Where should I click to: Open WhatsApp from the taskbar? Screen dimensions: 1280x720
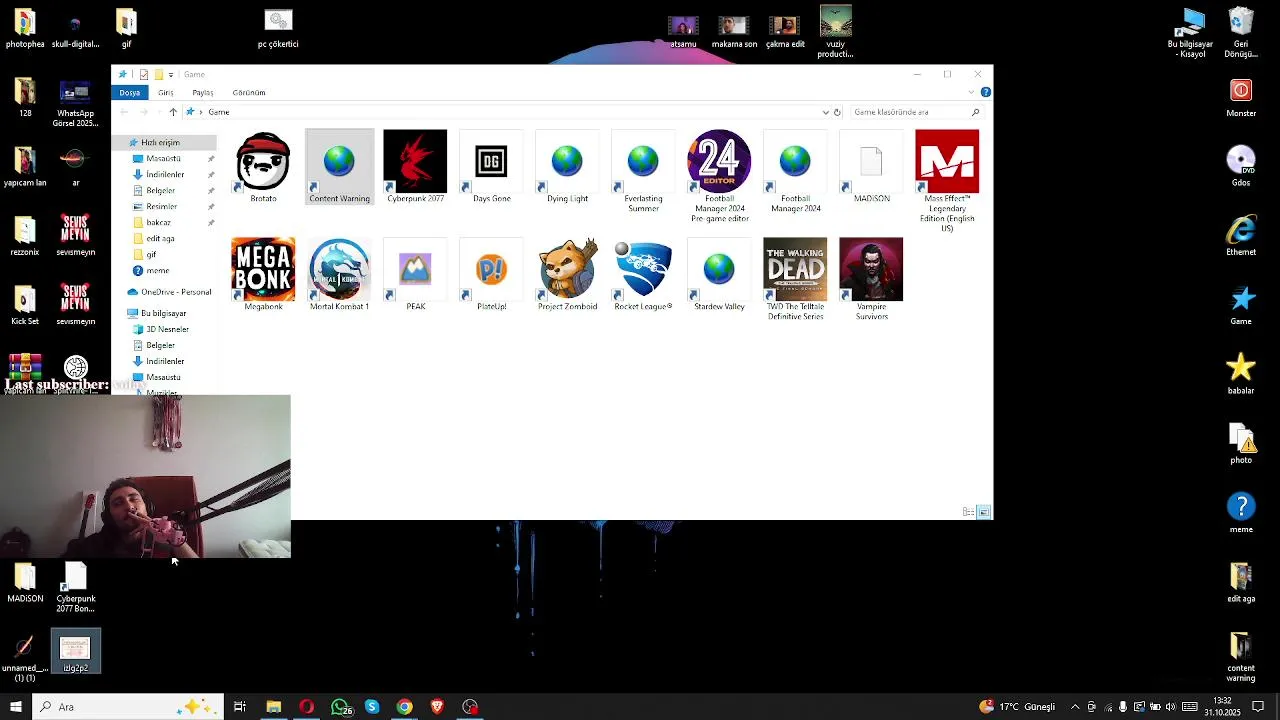pos(341,707)
